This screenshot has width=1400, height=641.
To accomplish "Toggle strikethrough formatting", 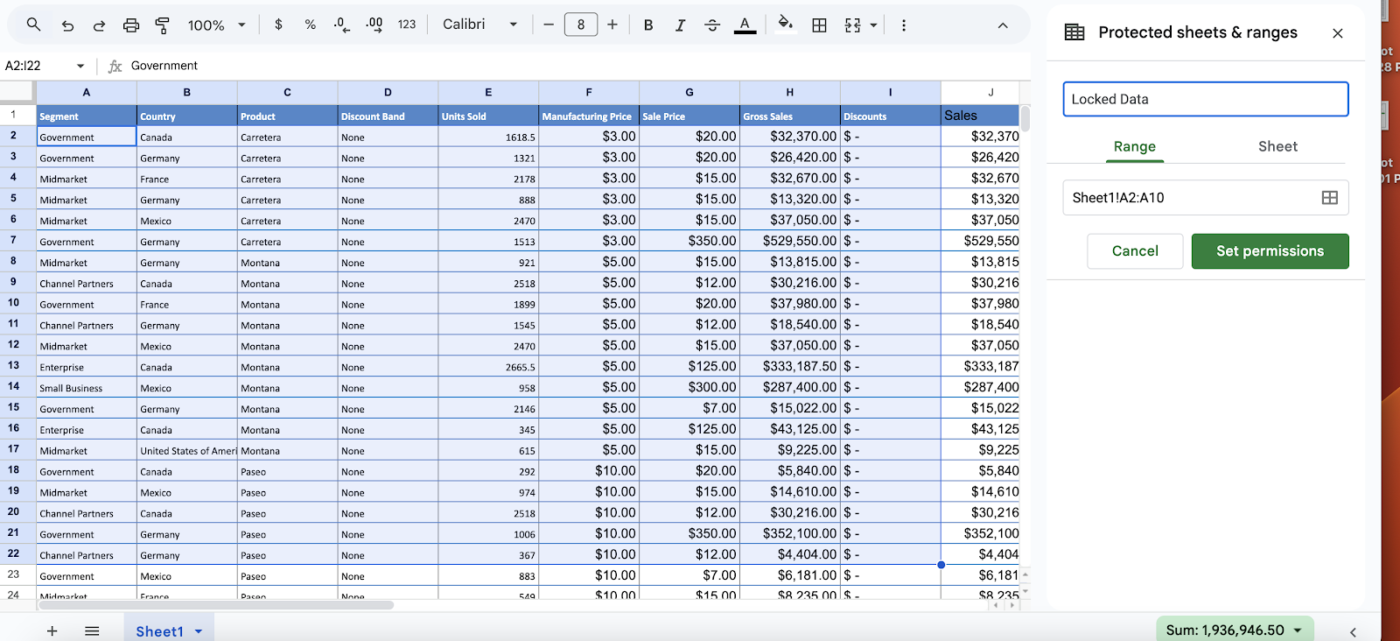I will point(712,25).
